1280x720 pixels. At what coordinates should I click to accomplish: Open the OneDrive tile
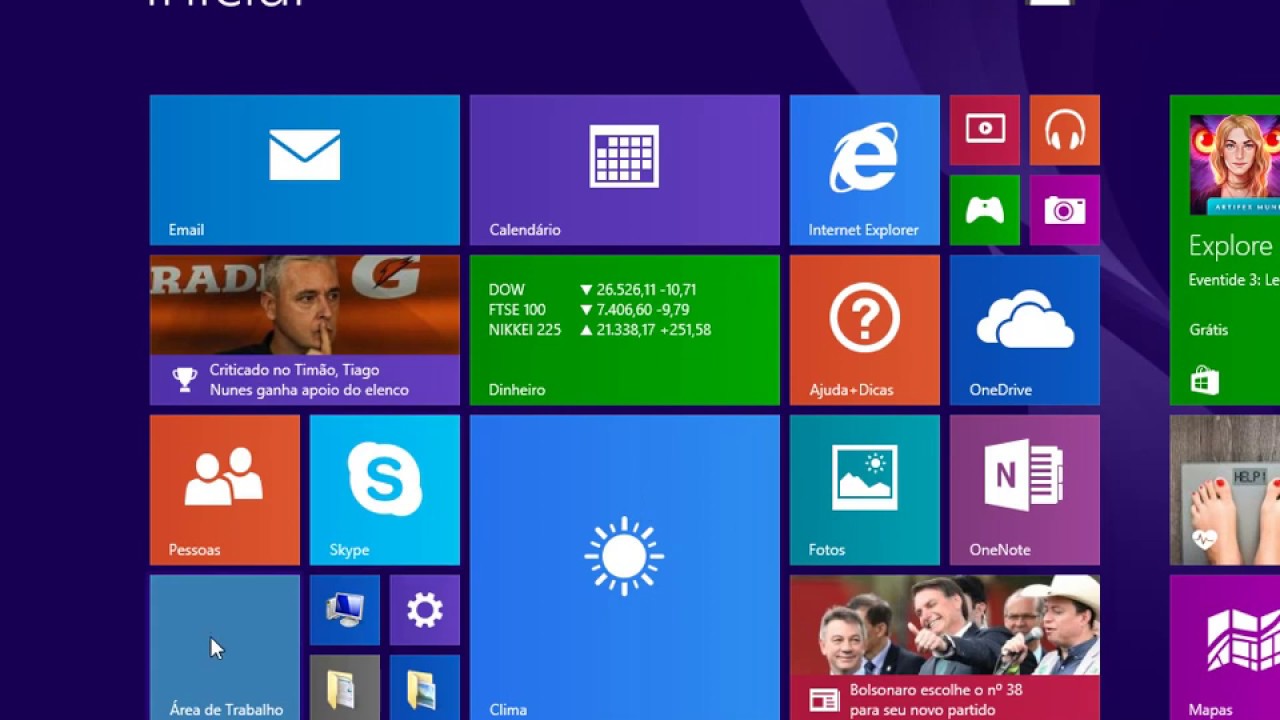(1025, 330)
